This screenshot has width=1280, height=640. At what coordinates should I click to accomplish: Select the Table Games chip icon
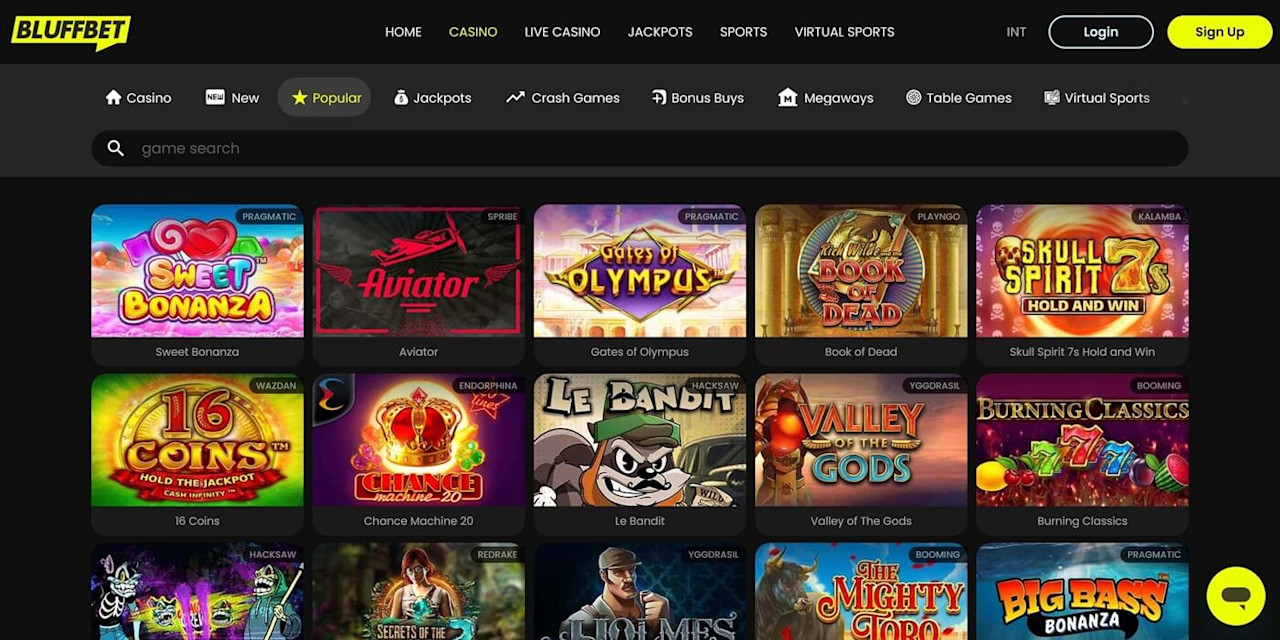coord(913,97)
